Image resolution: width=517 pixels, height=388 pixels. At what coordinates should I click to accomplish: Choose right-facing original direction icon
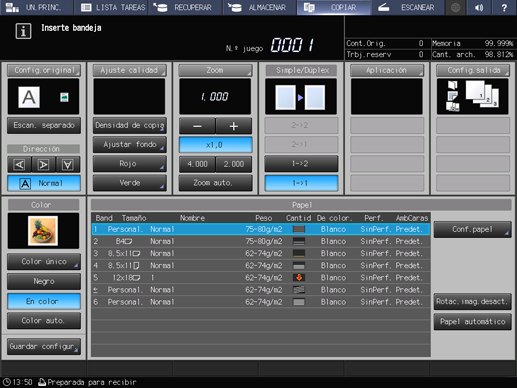[x=43, y=164]
